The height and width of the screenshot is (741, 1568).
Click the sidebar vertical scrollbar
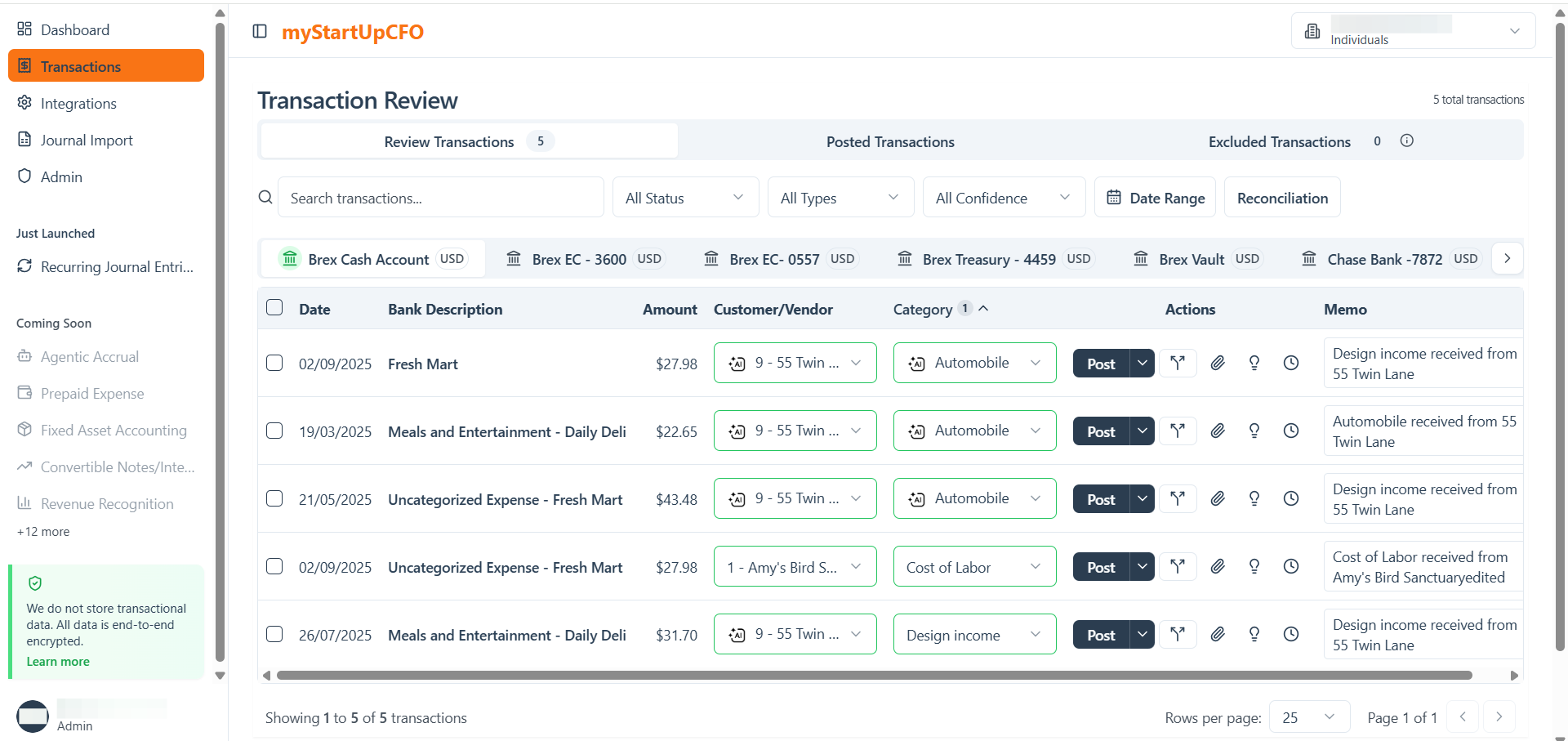pyautogui.click(x=220, y=341)
